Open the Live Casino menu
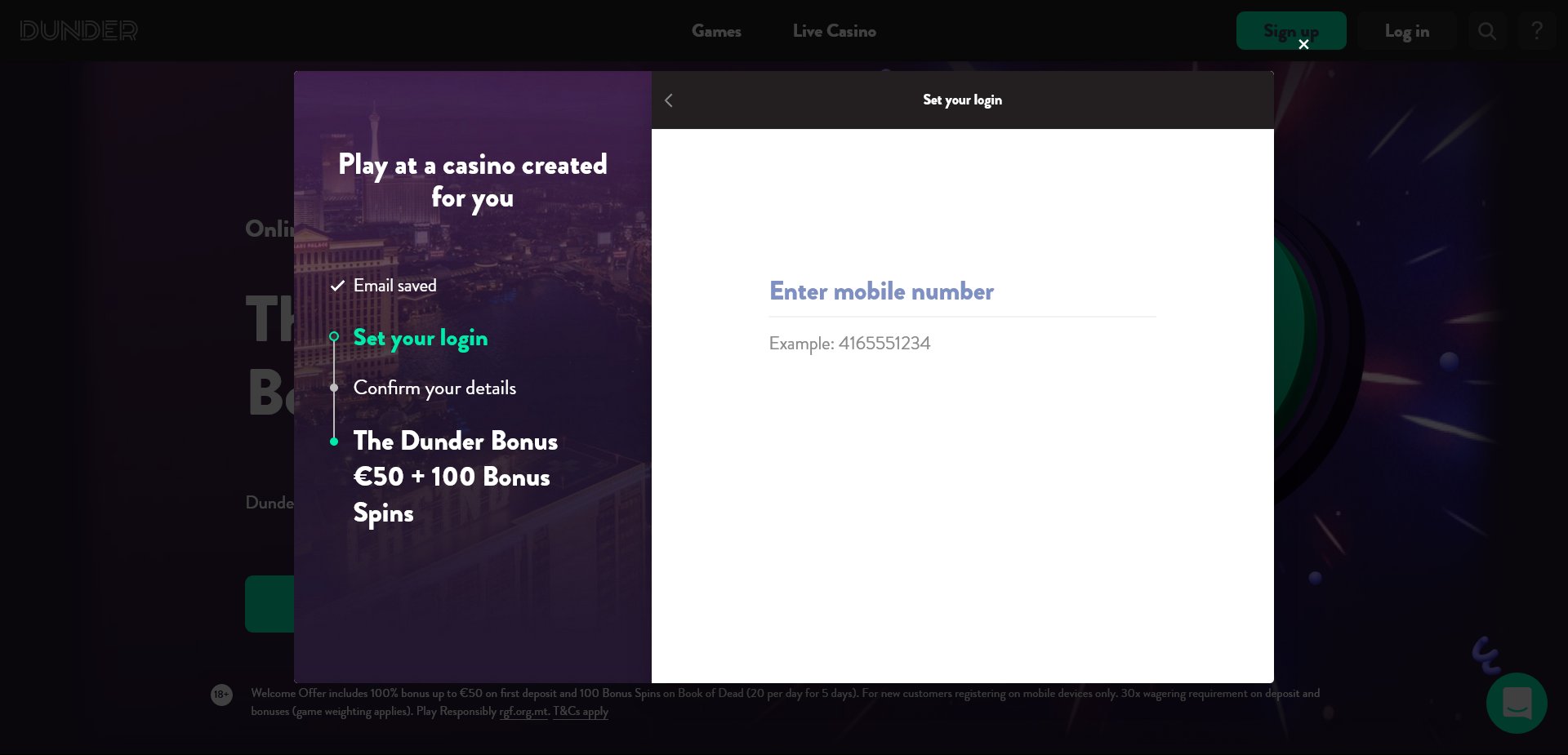The image size is (1568, 755). [x=834, y=31]
